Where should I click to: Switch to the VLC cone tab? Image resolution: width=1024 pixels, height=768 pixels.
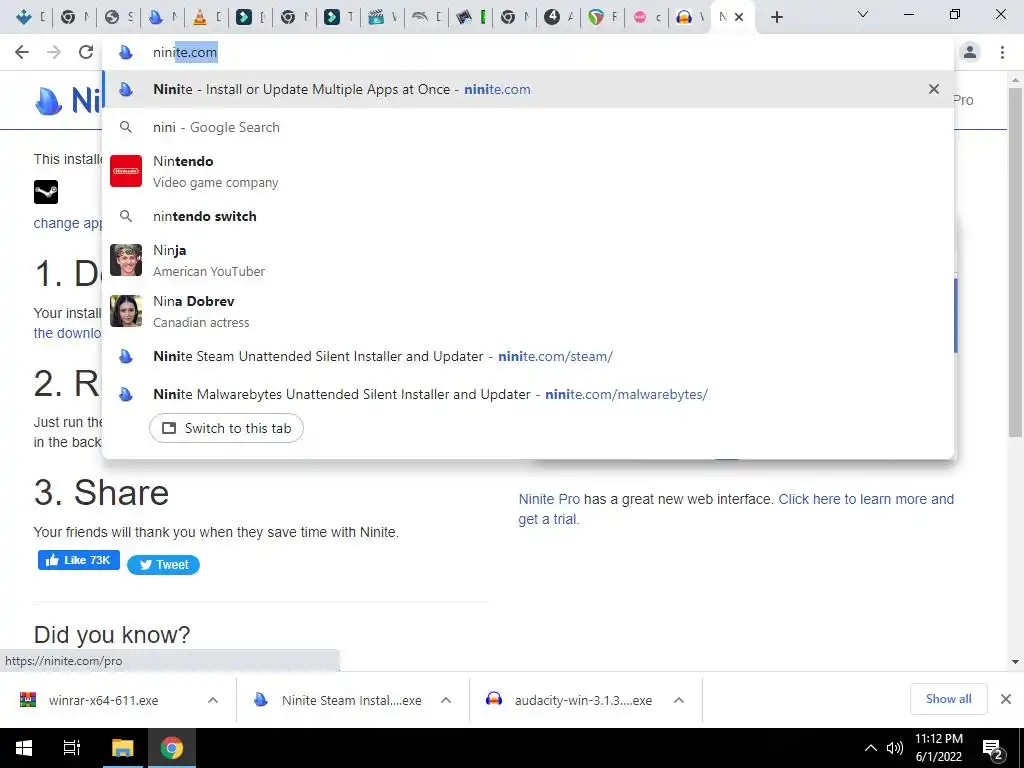coord(200,17)
